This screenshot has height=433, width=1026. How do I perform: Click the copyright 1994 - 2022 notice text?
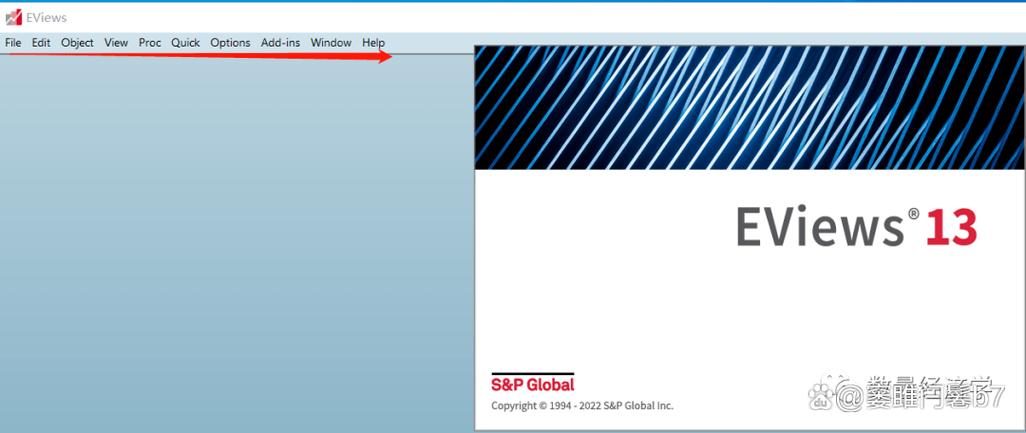(x=582, y=406)
